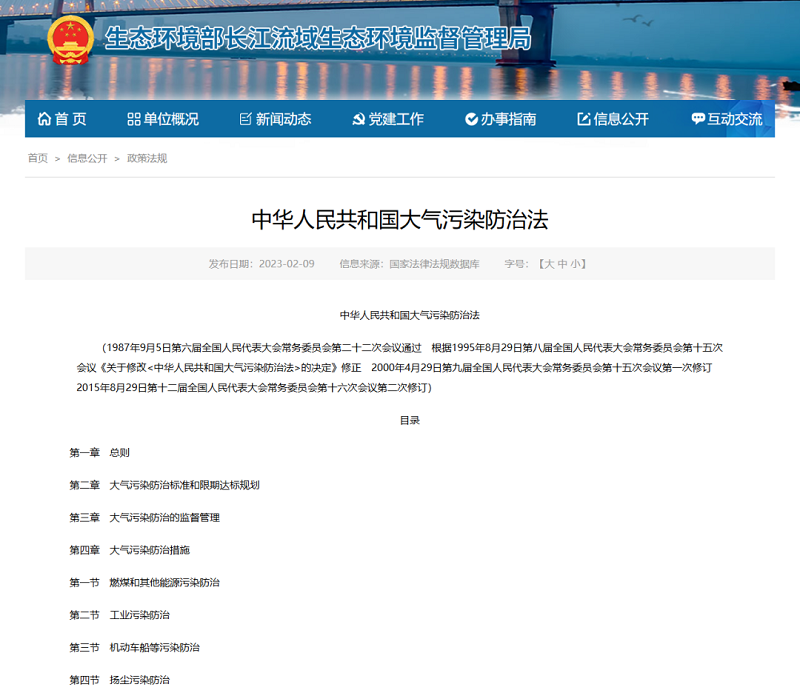The width and height of the screenshot is (800, 693).
Task: Set font size to 中
Action: tap(562, 264)
